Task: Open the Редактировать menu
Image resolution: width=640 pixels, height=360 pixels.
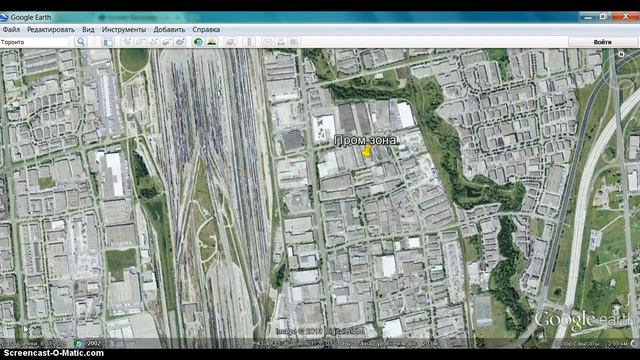Action: pyautogui.click(x=51, y=29)
